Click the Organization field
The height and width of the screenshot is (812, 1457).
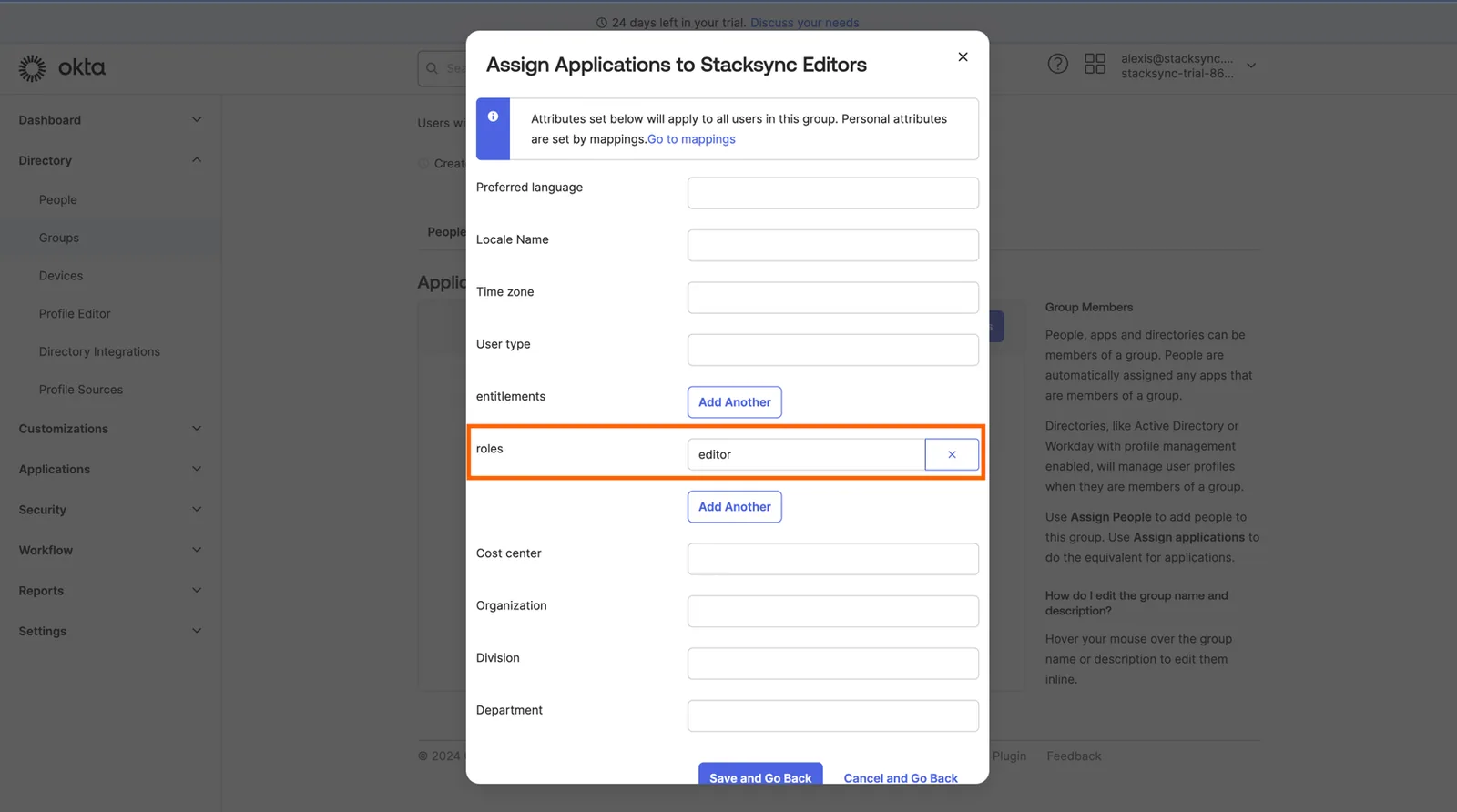[833, 611]
